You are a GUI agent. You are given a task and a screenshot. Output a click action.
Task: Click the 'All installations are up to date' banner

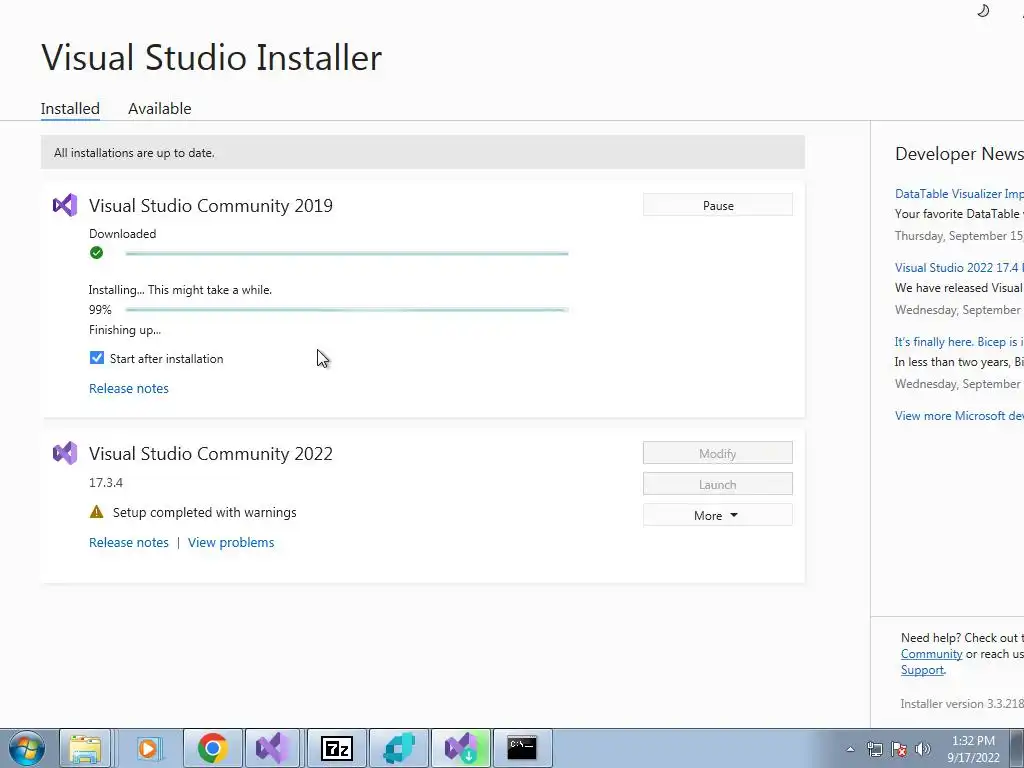click(x=423, y=152)
